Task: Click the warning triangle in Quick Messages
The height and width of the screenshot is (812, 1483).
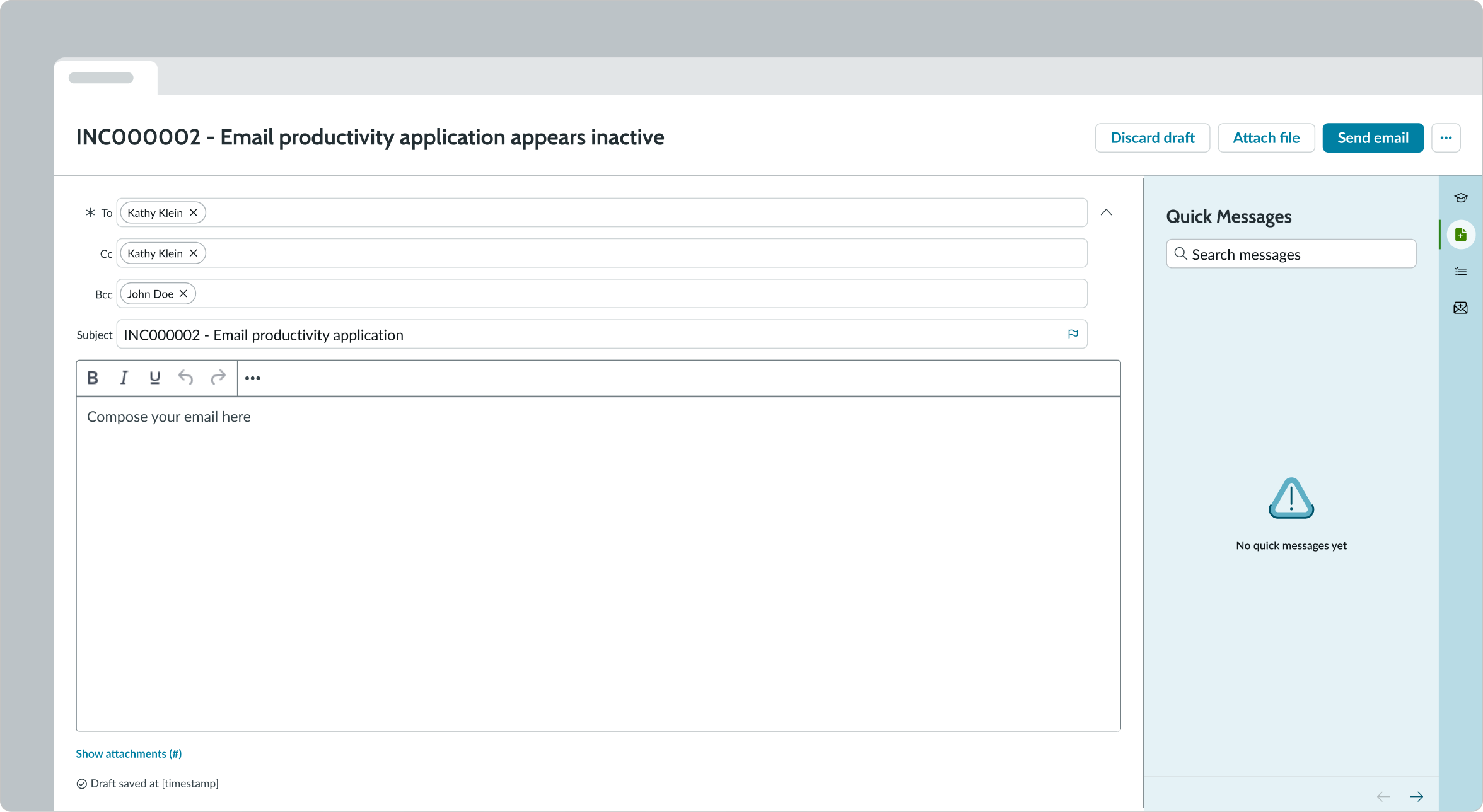Action: coord(1291,498)
